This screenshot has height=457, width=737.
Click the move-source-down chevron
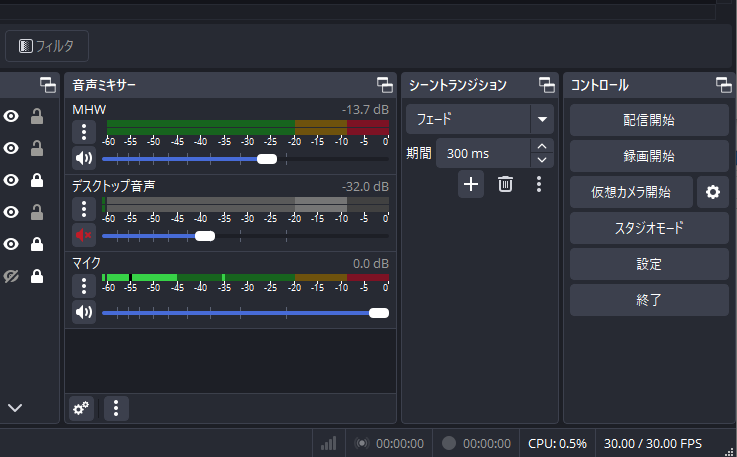pyautogui.click(x=15, y=408)
